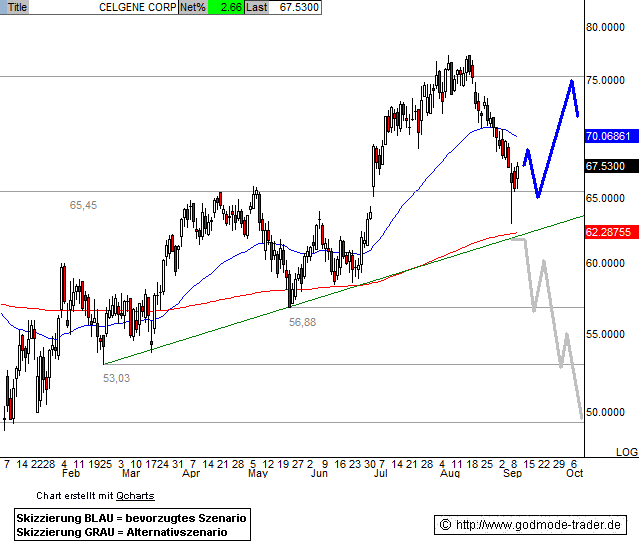Click the copyright symbol icon
Viewport: 639px width, 554px height.
pyautogui.click(x=445, y=525)
